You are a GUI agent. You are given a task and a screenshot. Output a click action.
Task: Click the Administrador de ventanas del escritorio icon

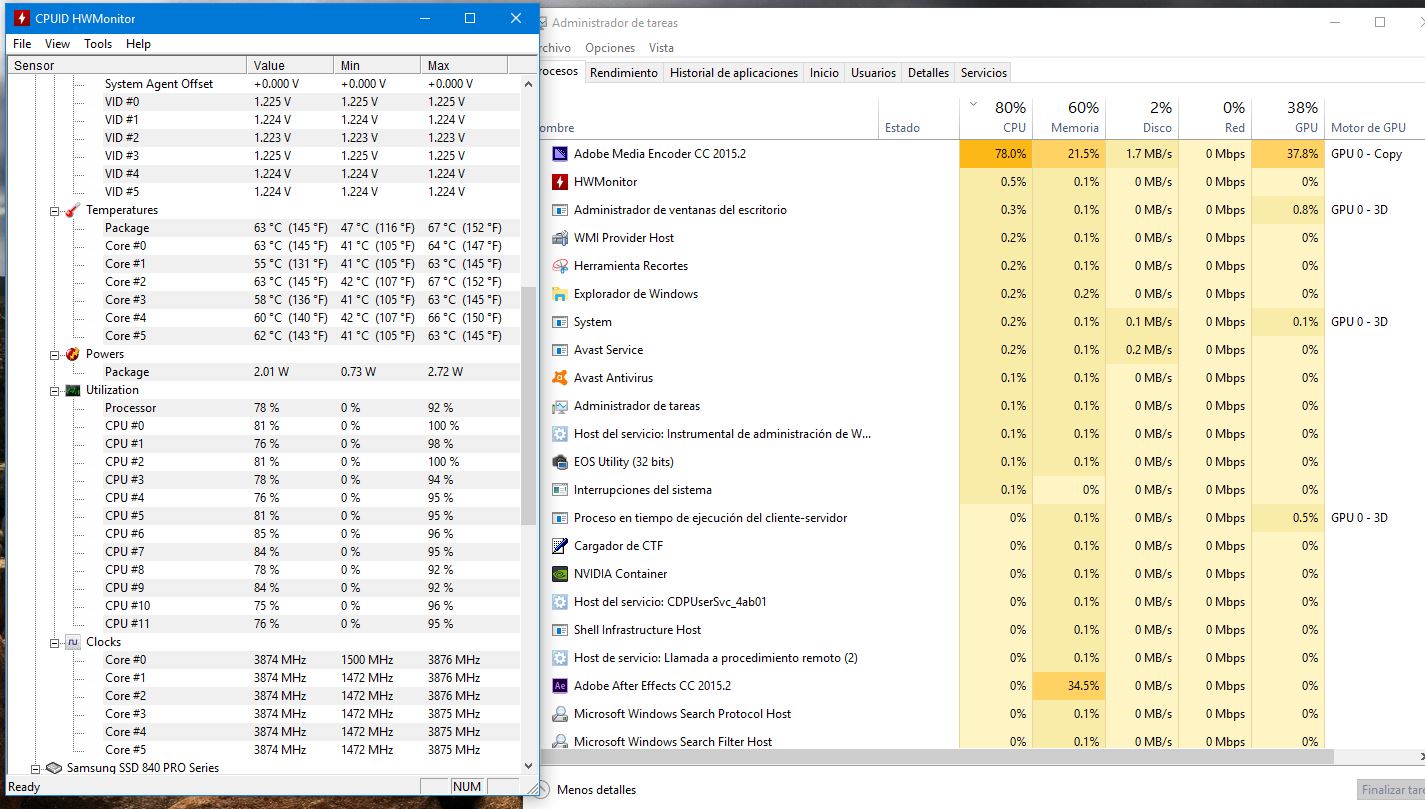pos(560,210)
